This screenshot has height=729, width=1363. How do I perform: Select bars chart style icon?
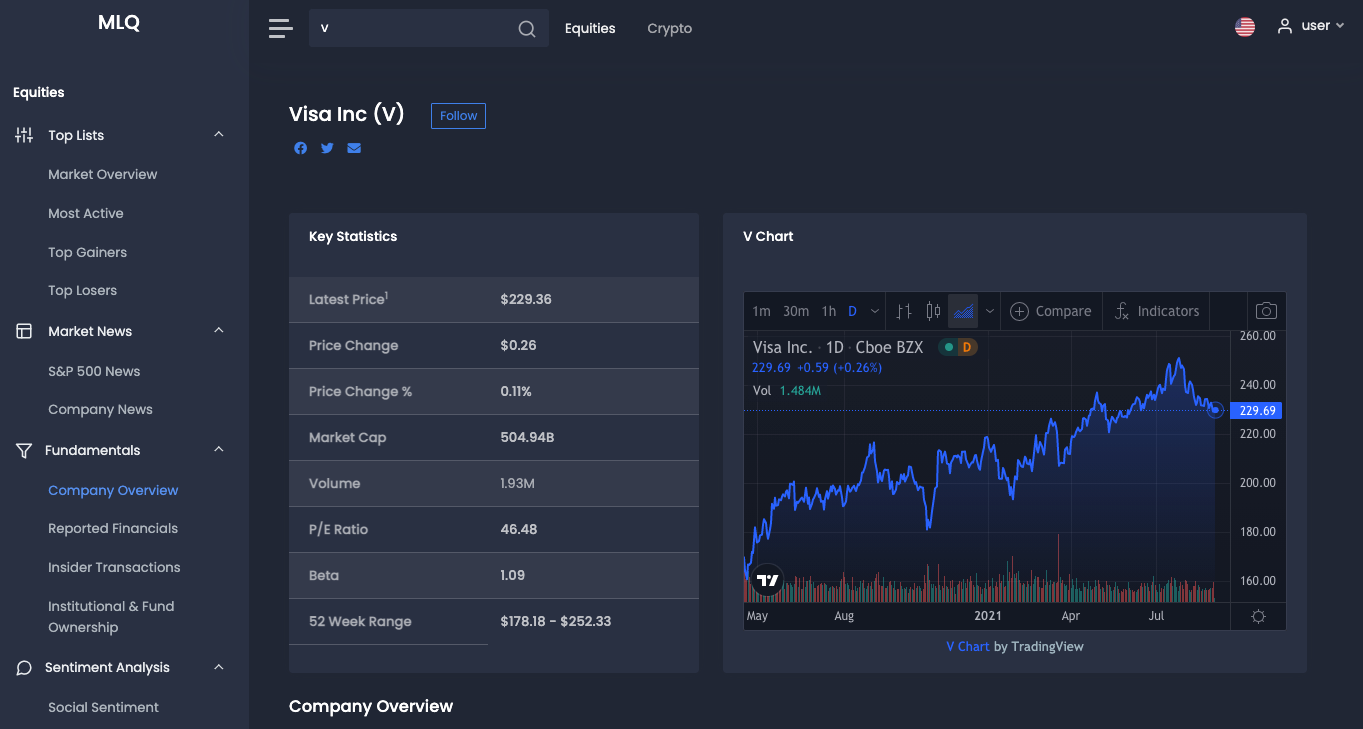pos(904,311)
